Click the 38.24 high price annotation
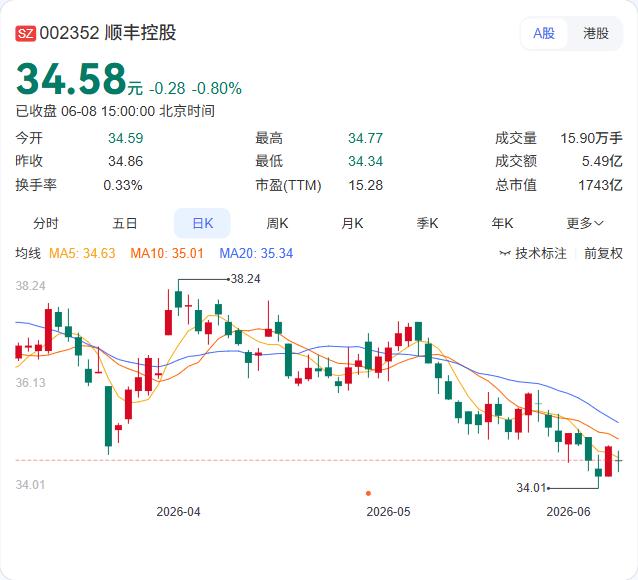The height and width of the screenshot is (580, 638). 245,279
